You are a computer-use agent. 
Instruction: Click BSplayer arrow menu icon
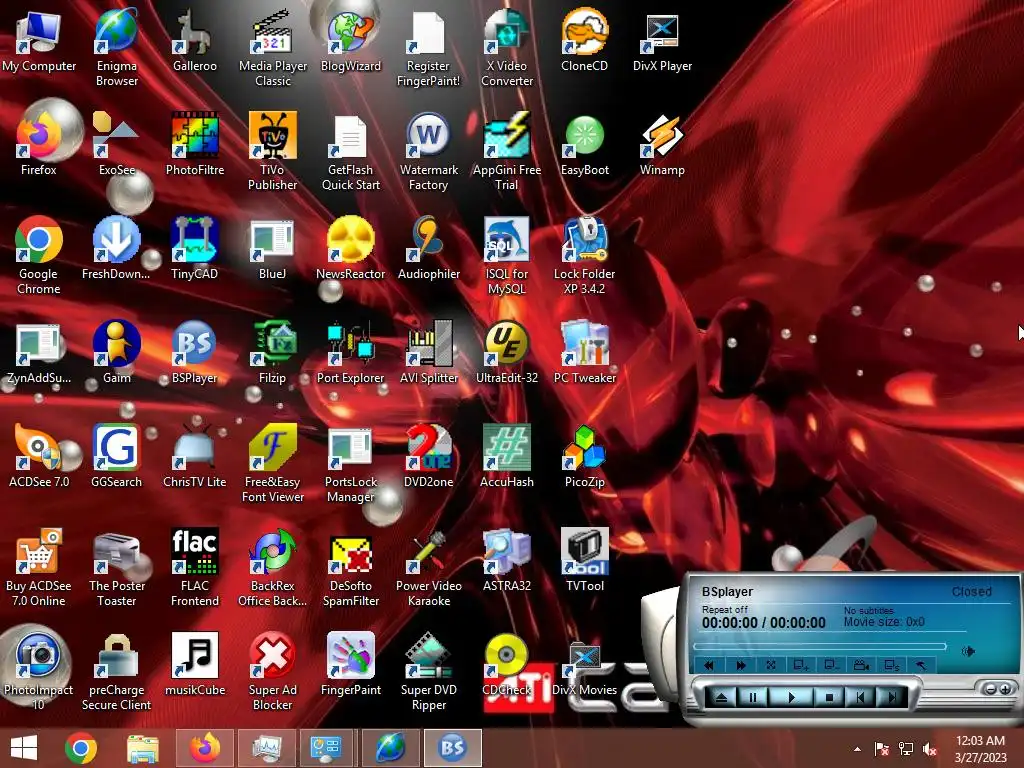921,665
